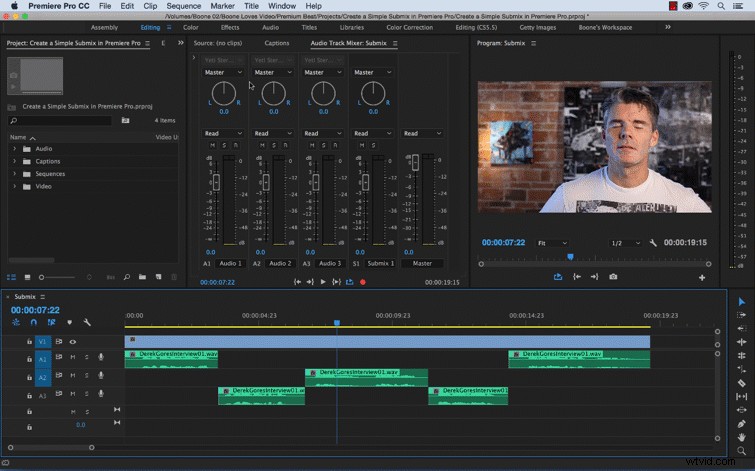
Task: Expand the Sequences bin
Action: click(x=14, y=174)
